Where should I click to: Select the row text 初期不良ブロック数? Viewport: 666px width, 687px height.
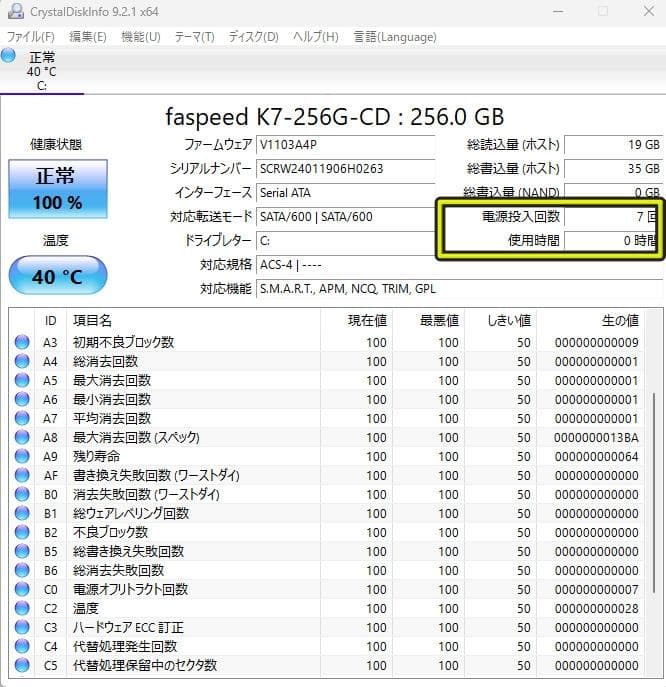(x=124, y=342)
